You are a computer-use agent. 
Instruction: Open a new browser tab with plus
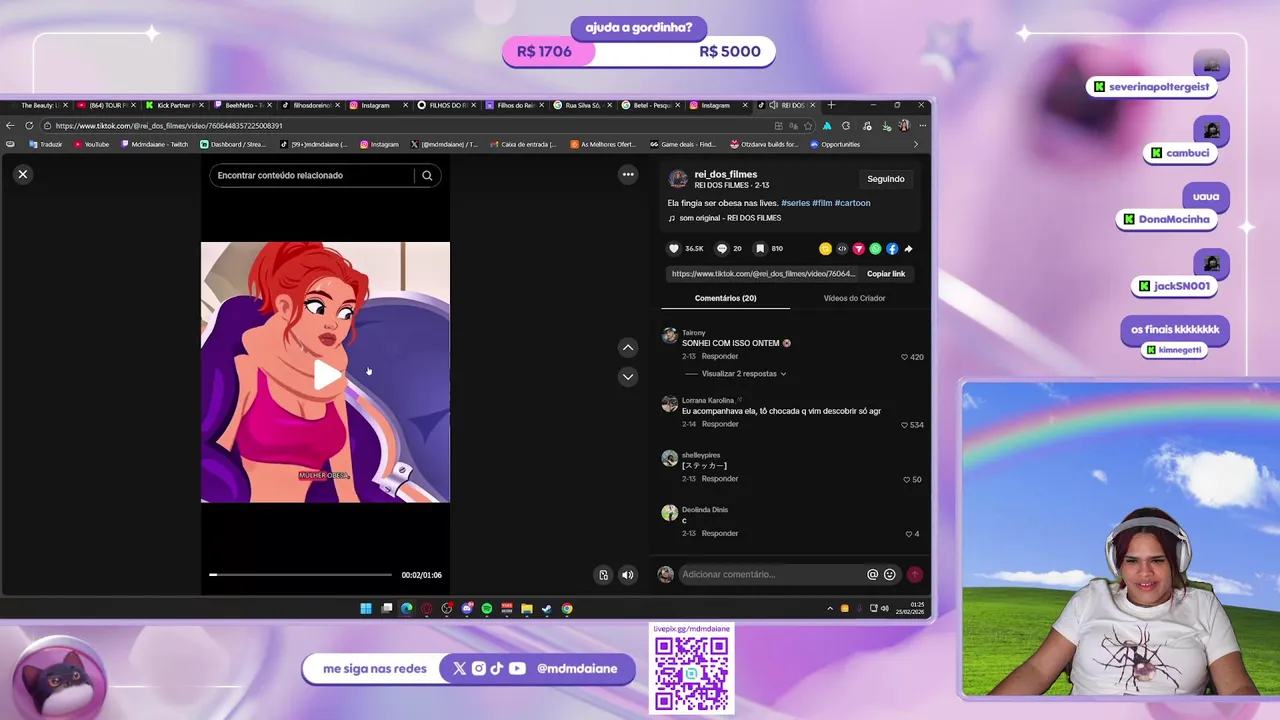[831, 105]
